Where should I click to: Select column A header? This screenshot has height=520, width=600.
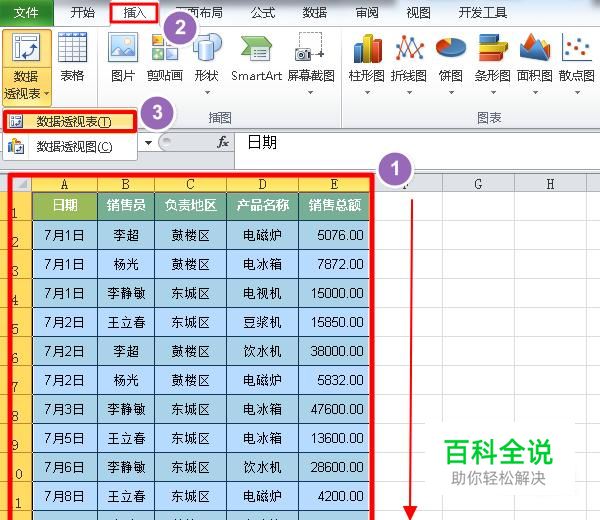65,184
